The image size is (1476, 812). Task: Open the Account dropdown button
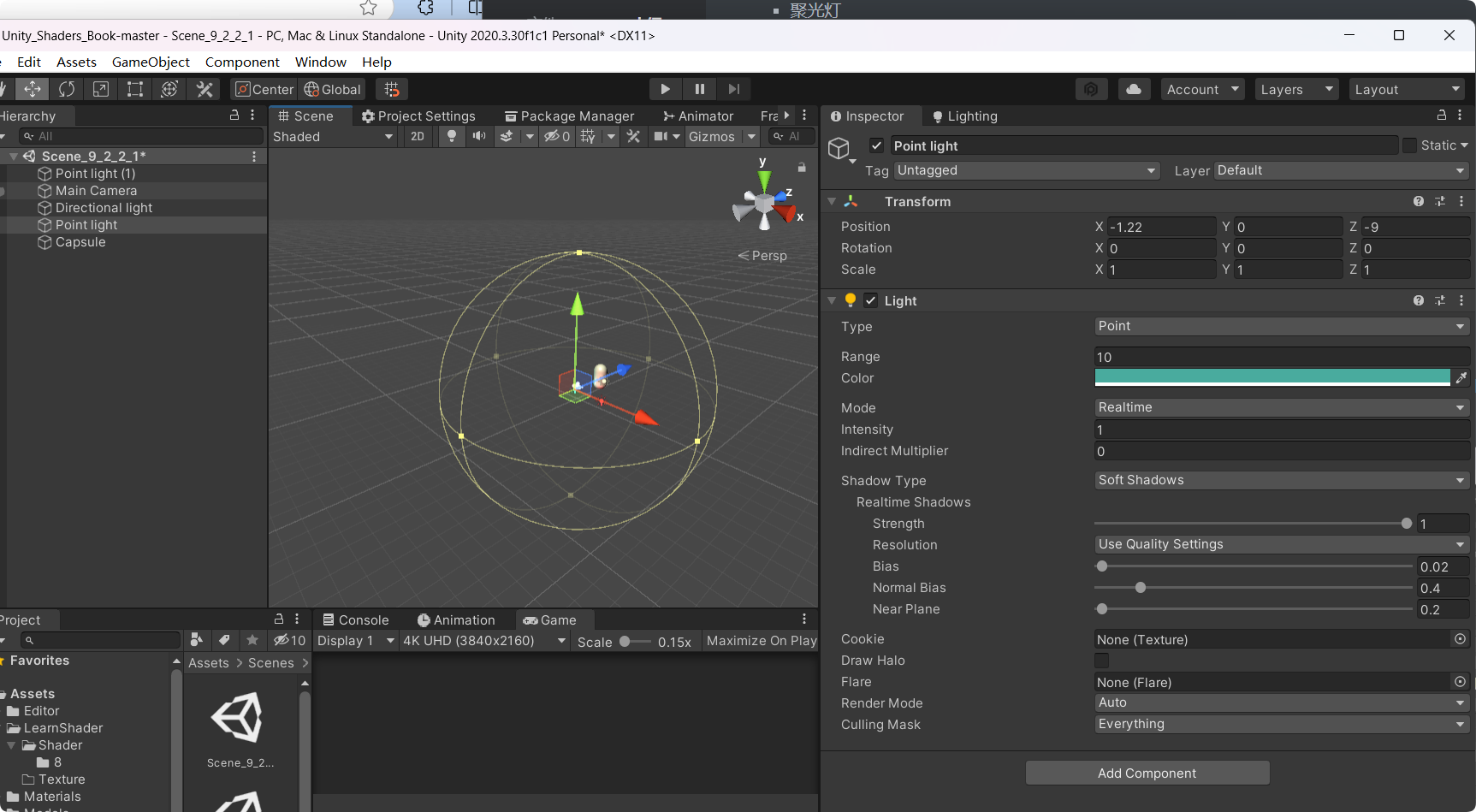pos(1202,89)
